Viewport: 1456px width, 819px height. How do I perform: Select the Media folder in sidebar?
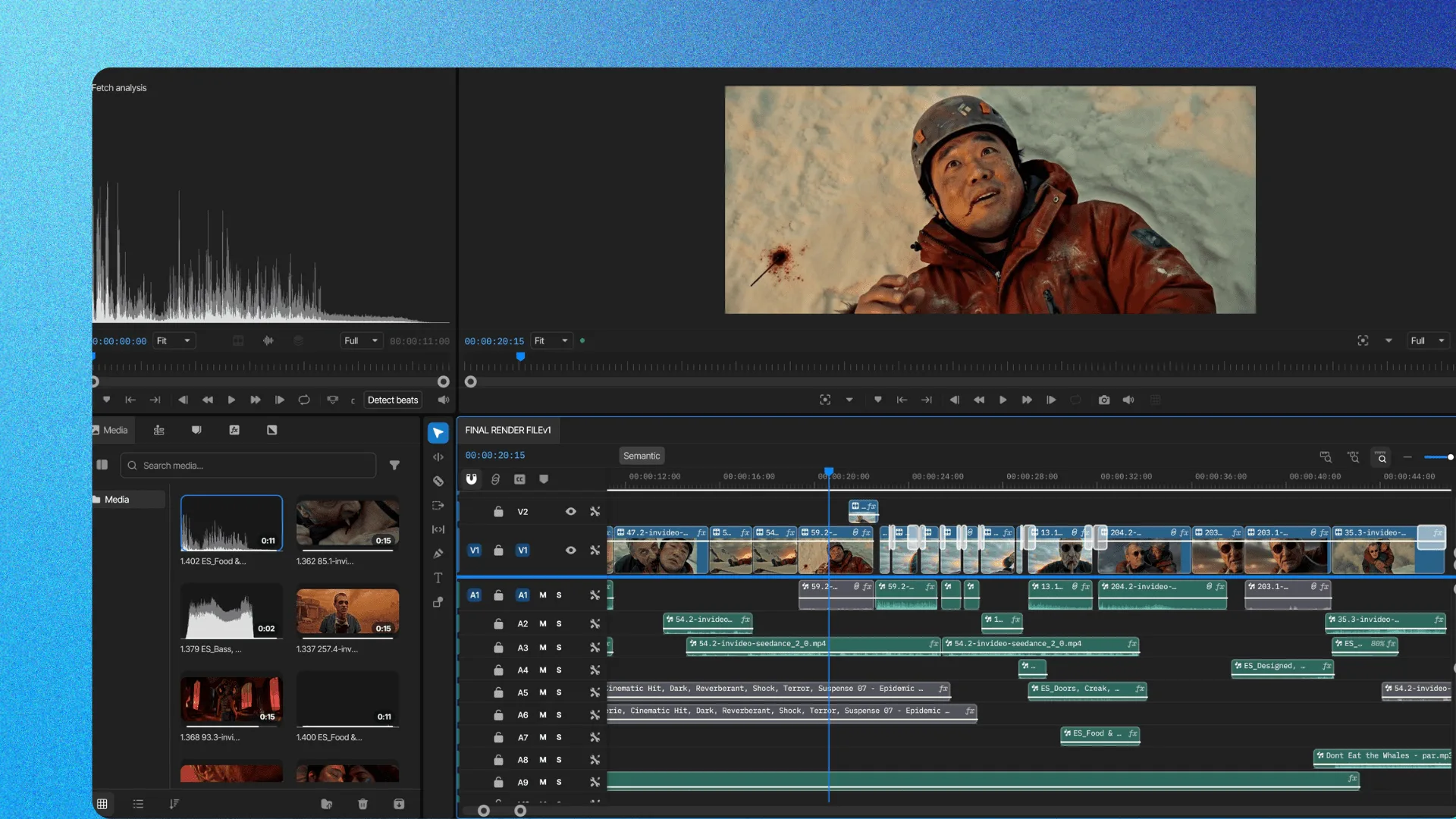click(127, 500)
